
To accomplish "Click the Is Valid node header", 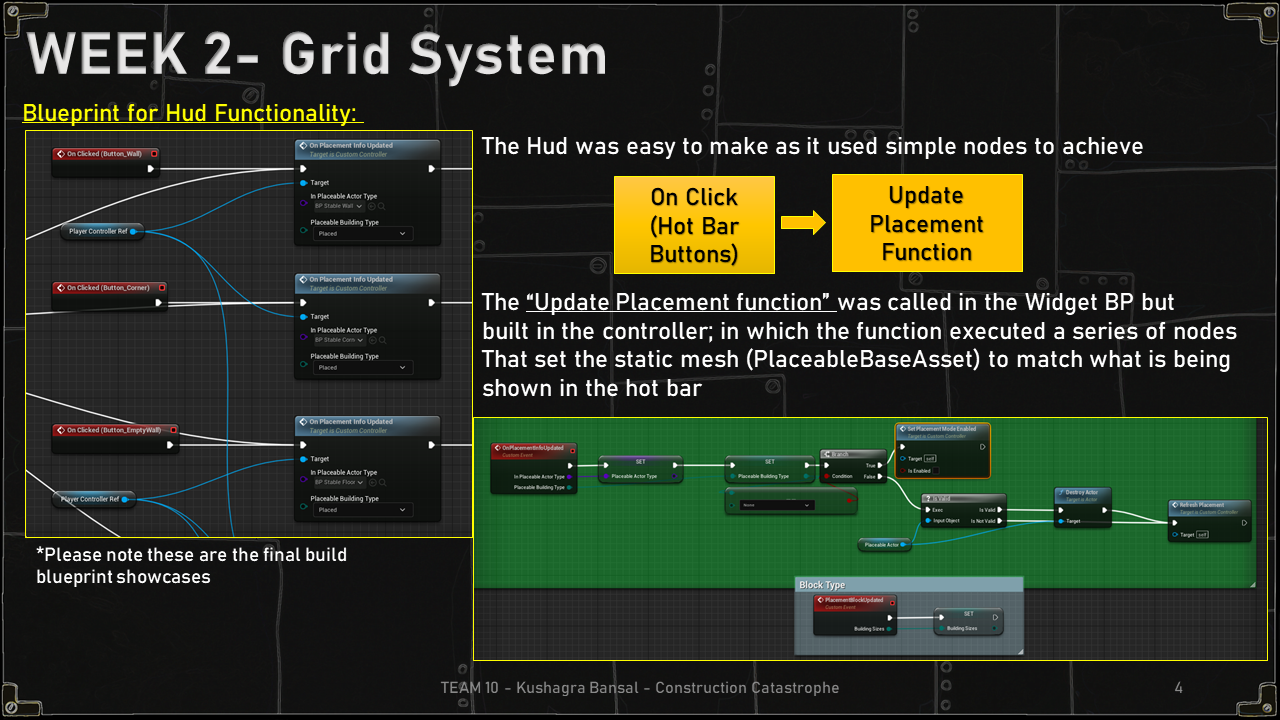I will point(962,498).
